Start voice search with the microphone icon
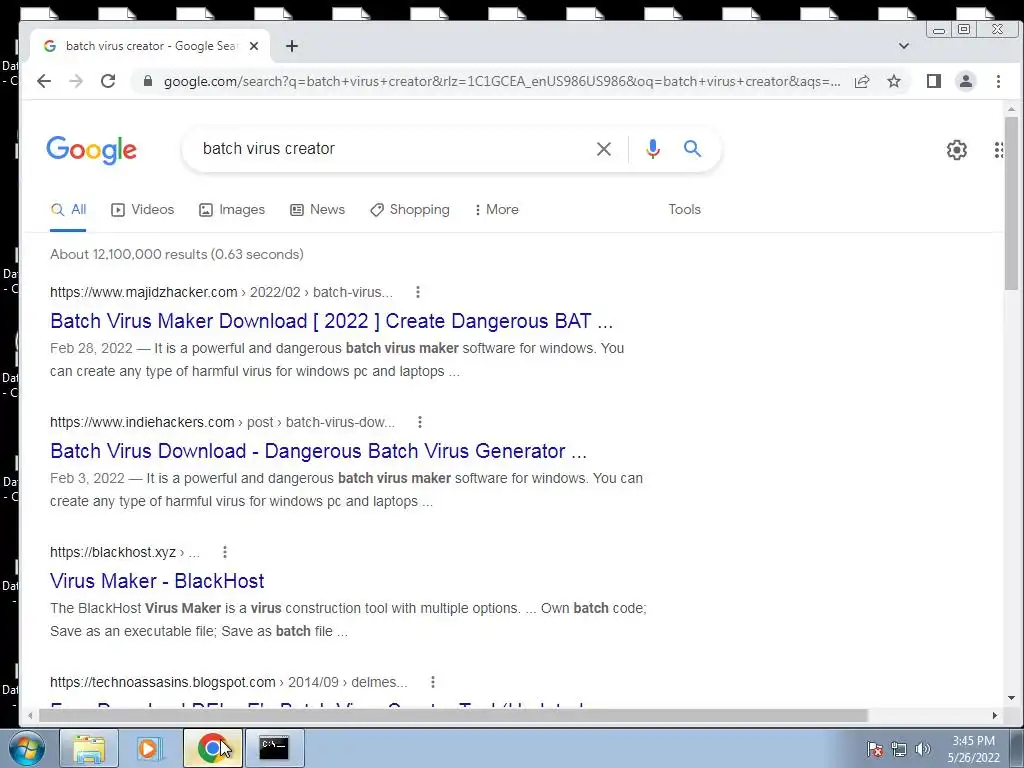Screen dimensions: 1024x768 [x=652, y=149]
